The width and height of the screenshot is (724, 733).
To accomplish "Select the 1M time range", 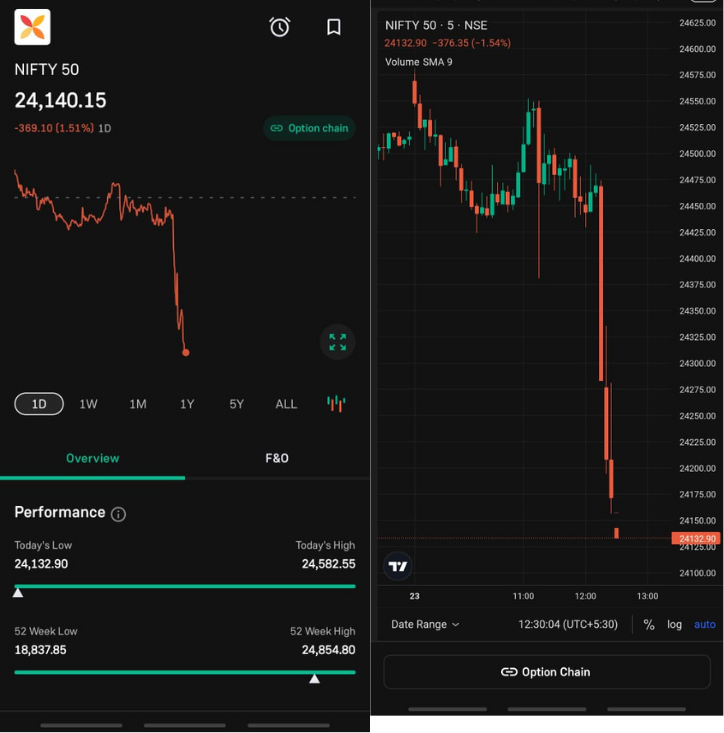I will tap(138, 404).
